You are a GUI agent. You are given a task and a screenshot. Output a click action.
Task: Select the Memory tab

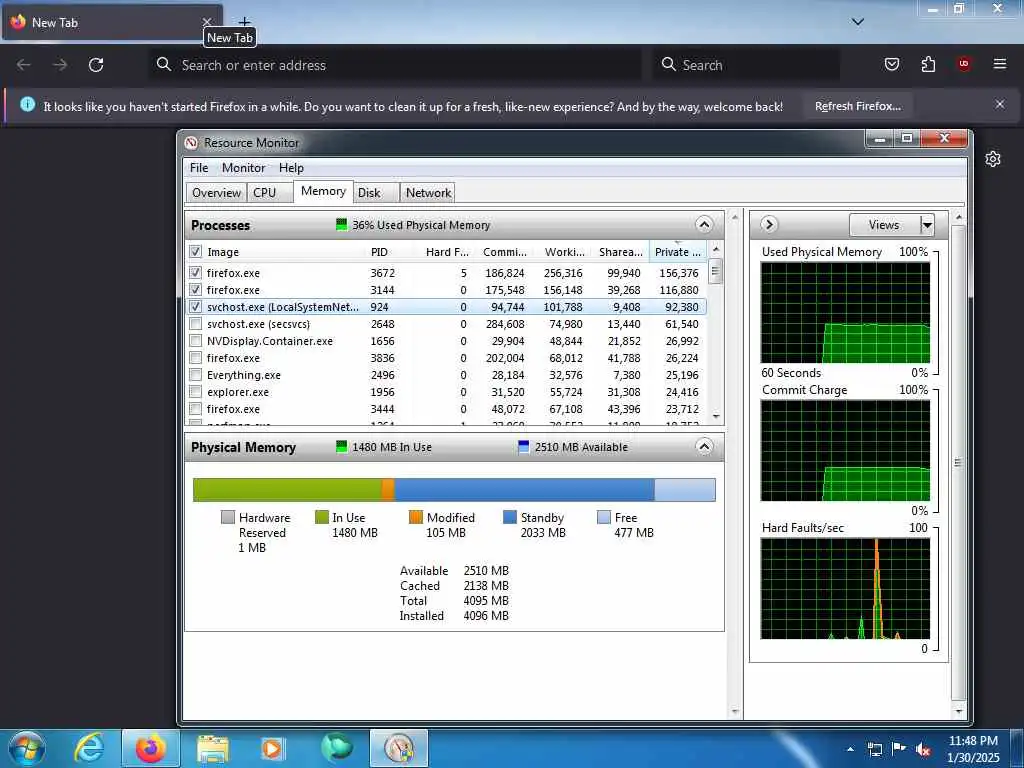pos(323,191)
